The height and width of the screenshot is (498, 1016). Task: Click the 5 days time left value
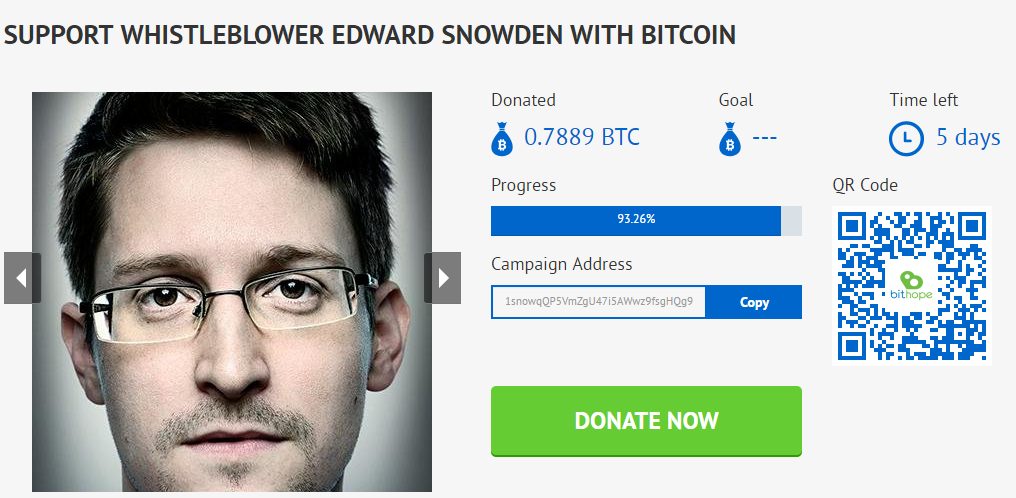(x=968, y=137)
